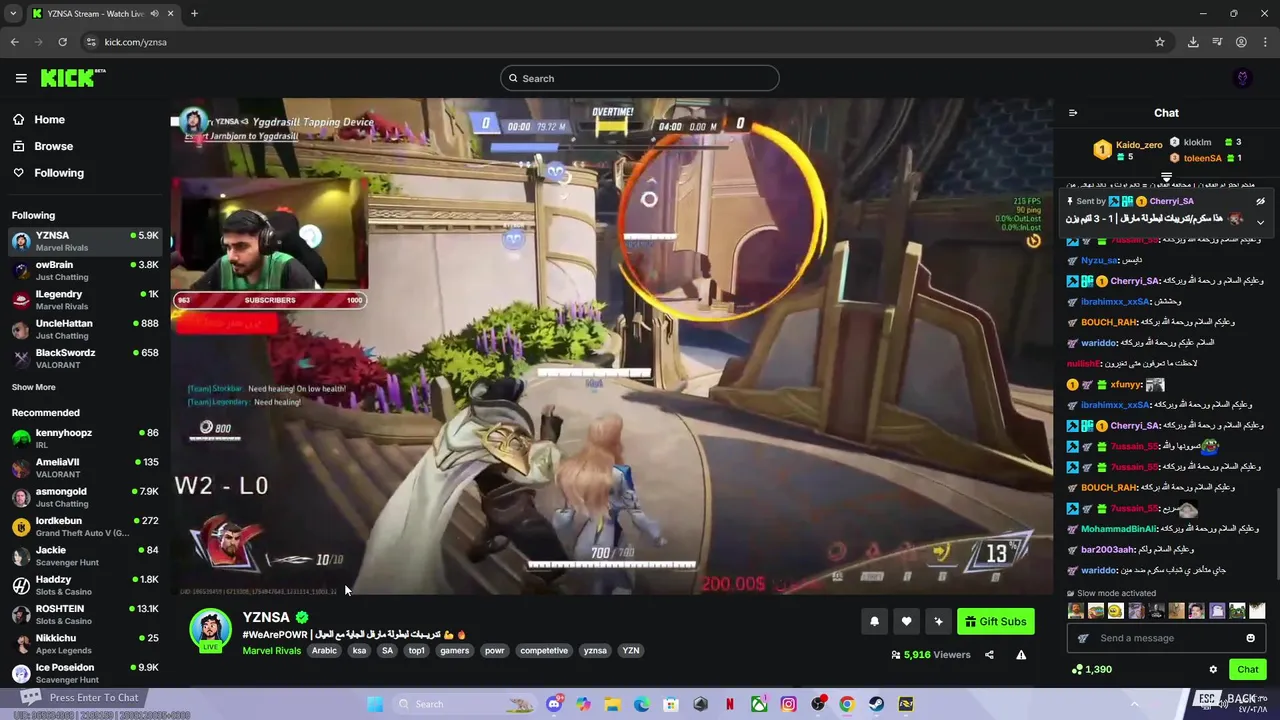Open BlackSwordz channel in Following list

(84, 358)
